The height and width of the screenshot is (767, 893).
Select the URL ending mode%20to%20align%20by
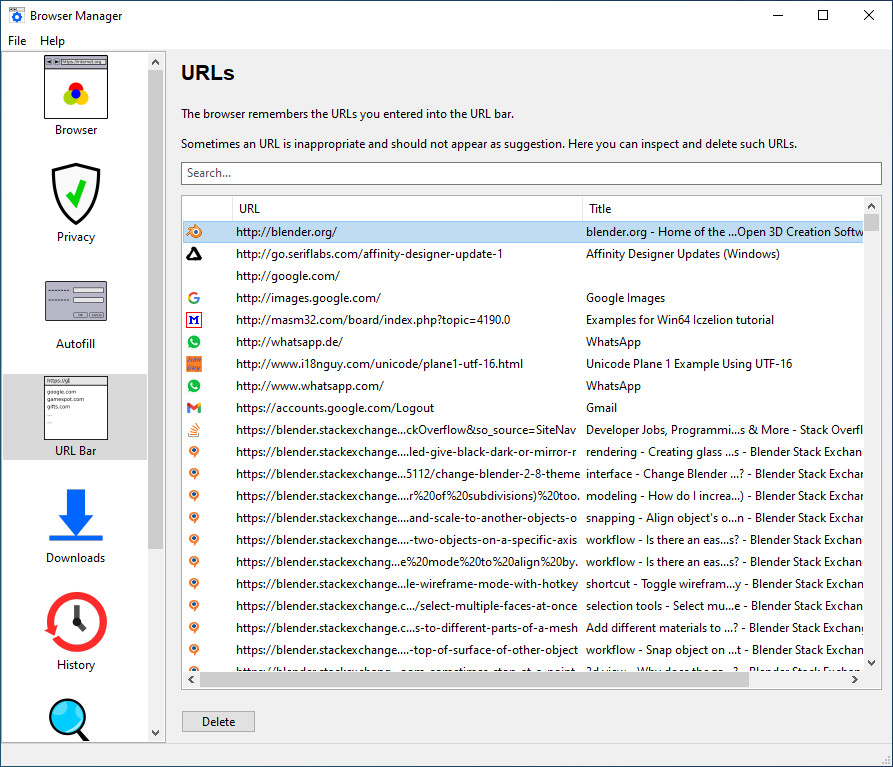click(x=407, y=562)
